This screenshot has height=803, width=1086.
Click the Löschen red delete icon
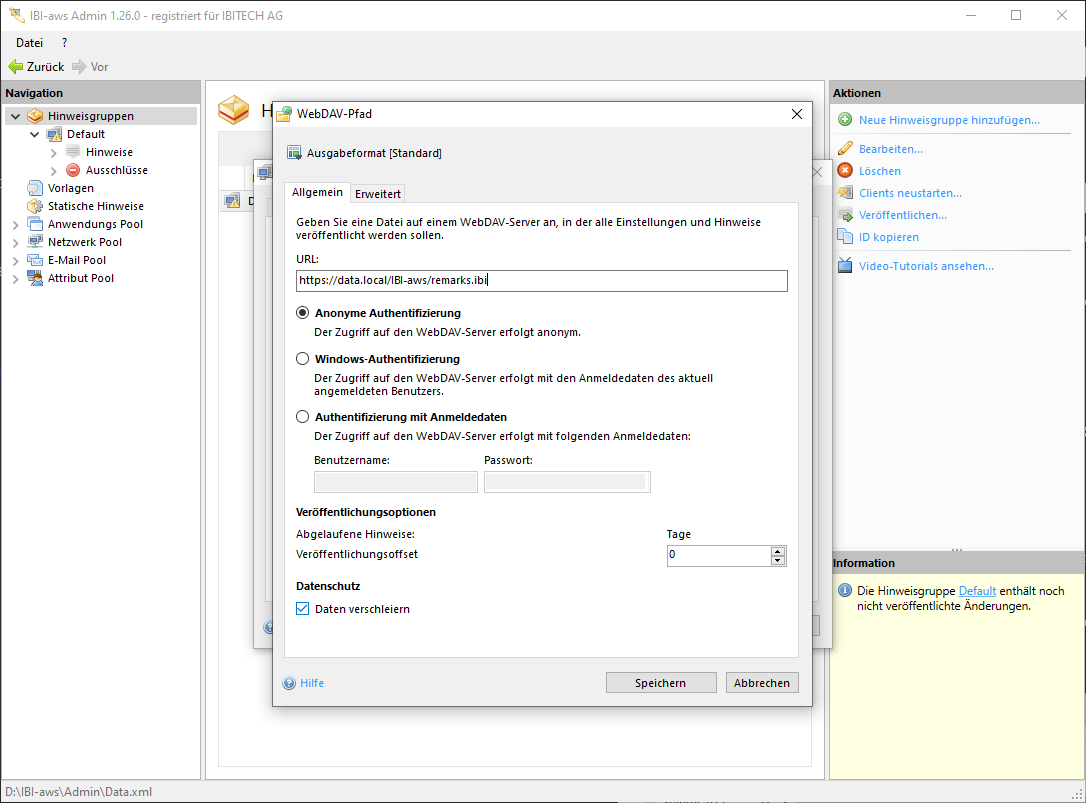coord(845,171)
